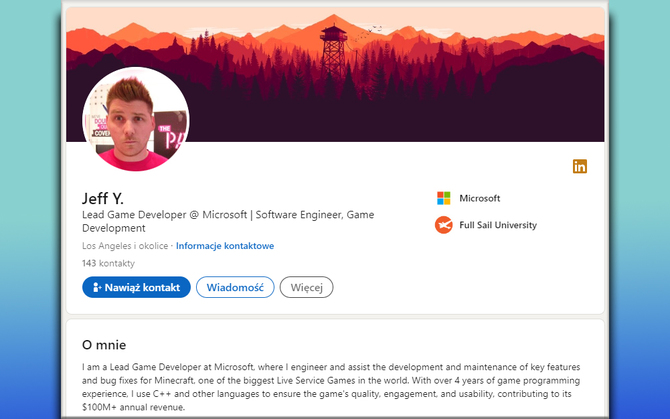The width and height of the screenshot is (670, 419).
Task: Click the LinkedIn logo icon
Action: click(580, 166)
